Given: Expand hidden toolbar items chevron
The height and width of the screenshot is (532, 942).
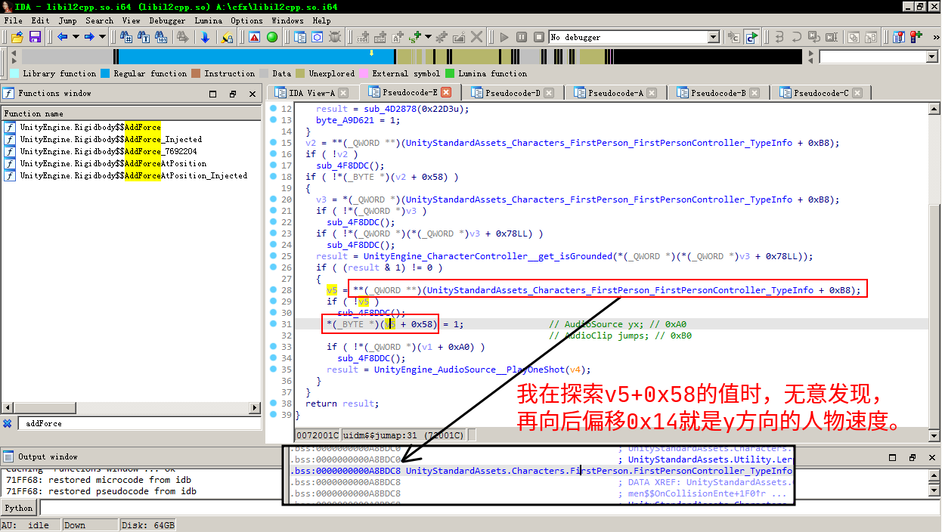Looking at the screenshot, I should point(936,37).
